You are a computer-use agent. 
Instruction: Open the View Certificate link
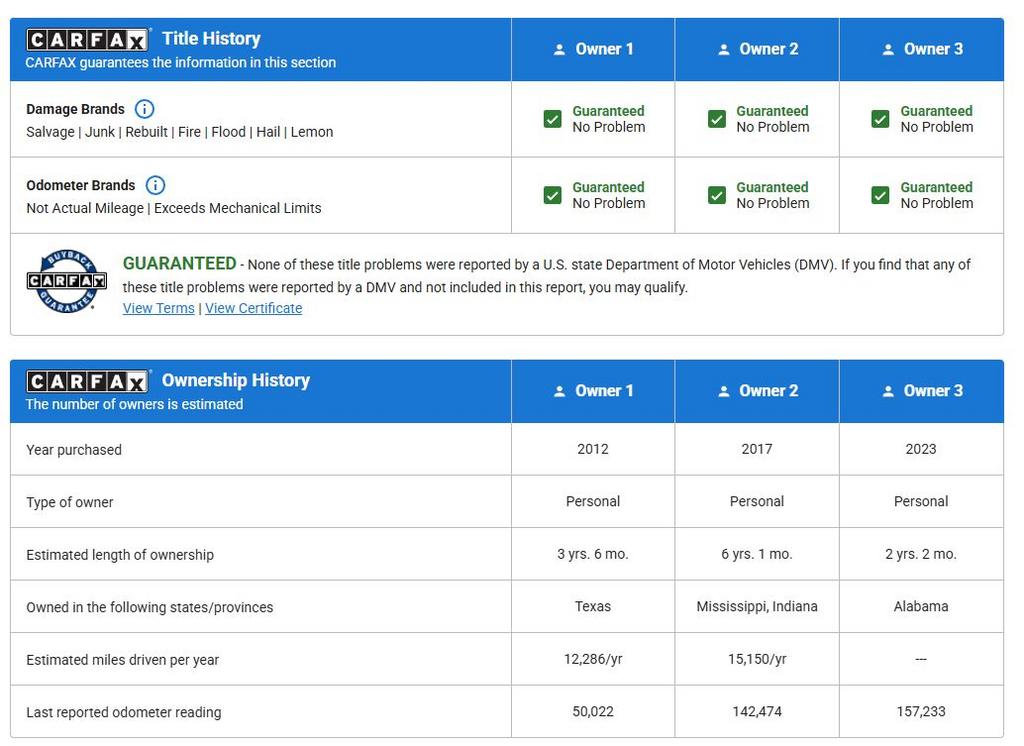pos(253,308)
